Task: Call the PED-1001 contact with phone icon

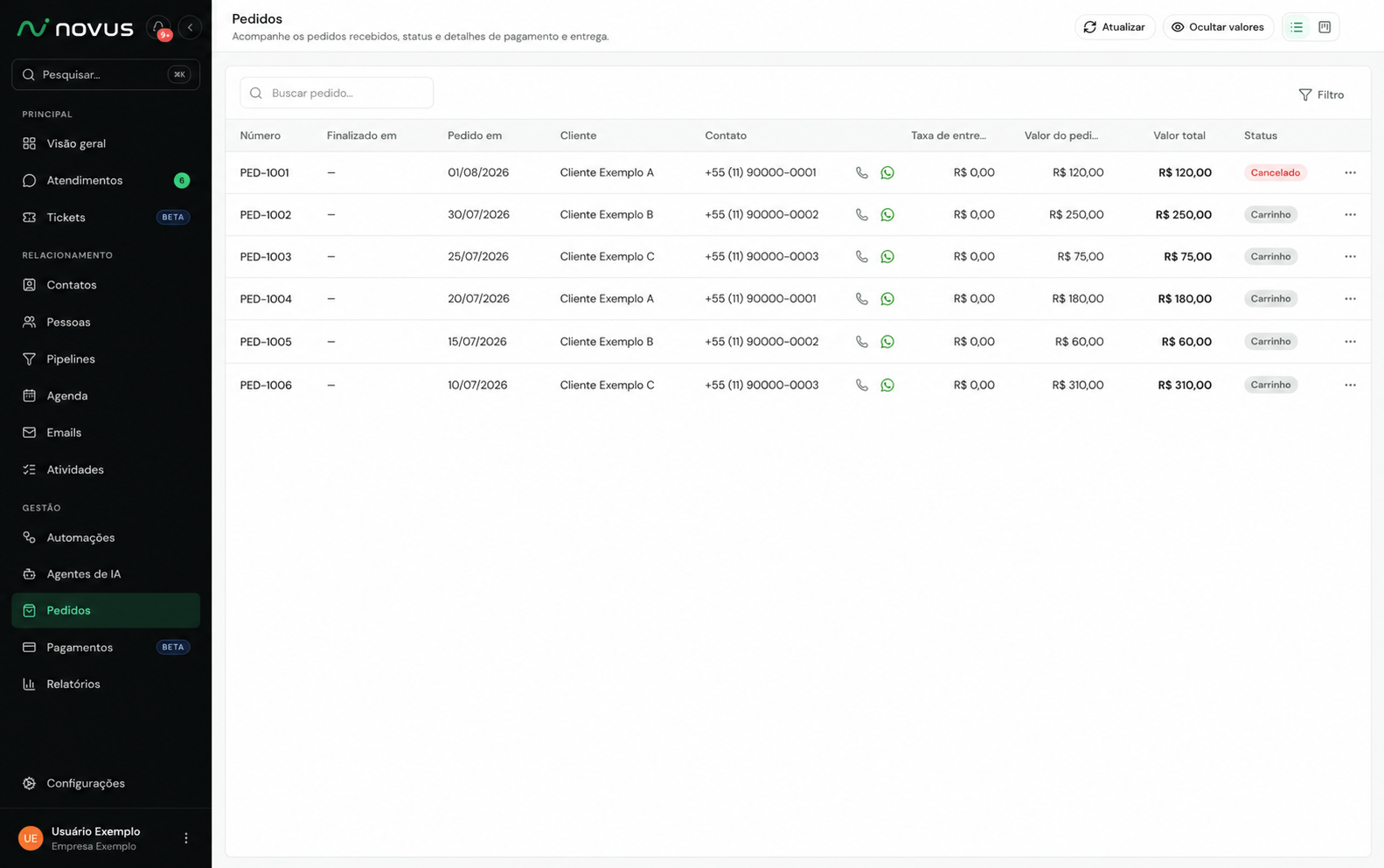Action: tap(861, 173)
